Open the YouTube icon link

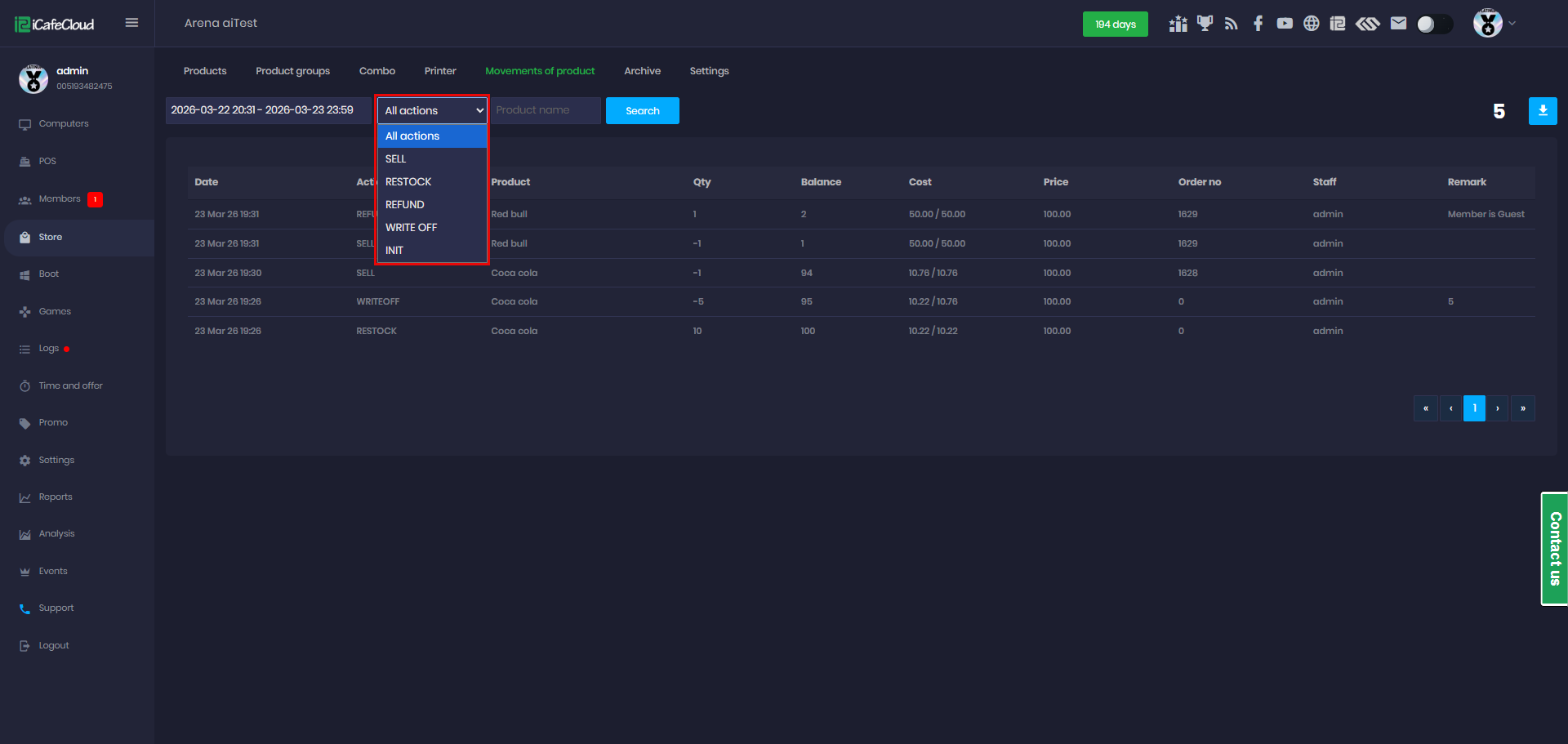coord(1285,24)
